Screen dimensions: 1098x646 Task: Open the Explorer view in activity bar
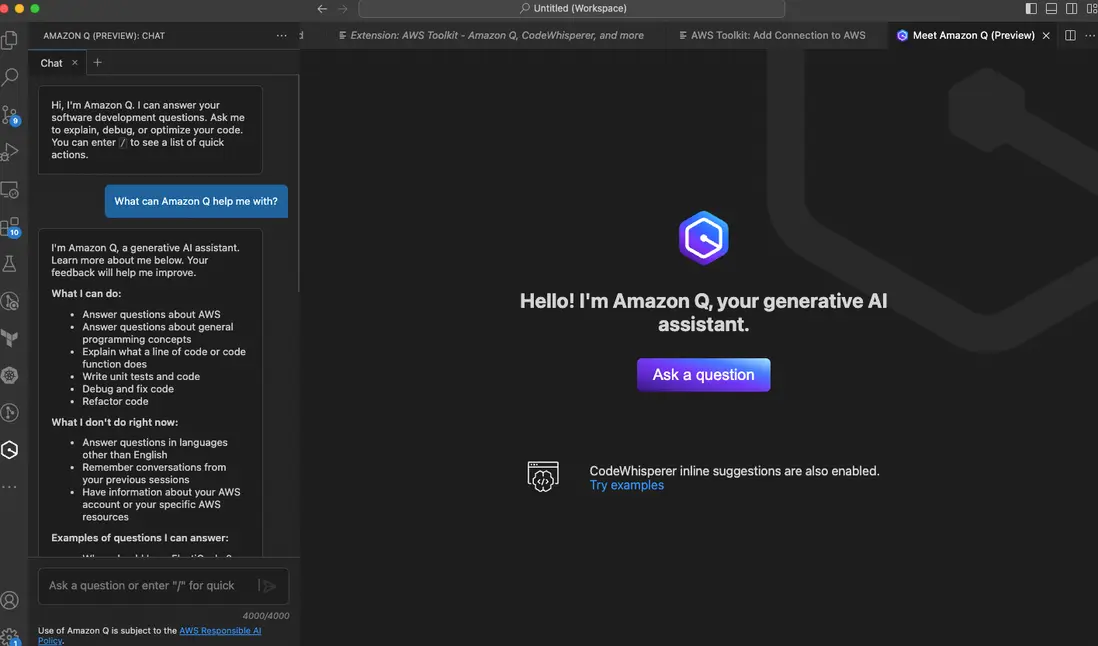(10, 40)
